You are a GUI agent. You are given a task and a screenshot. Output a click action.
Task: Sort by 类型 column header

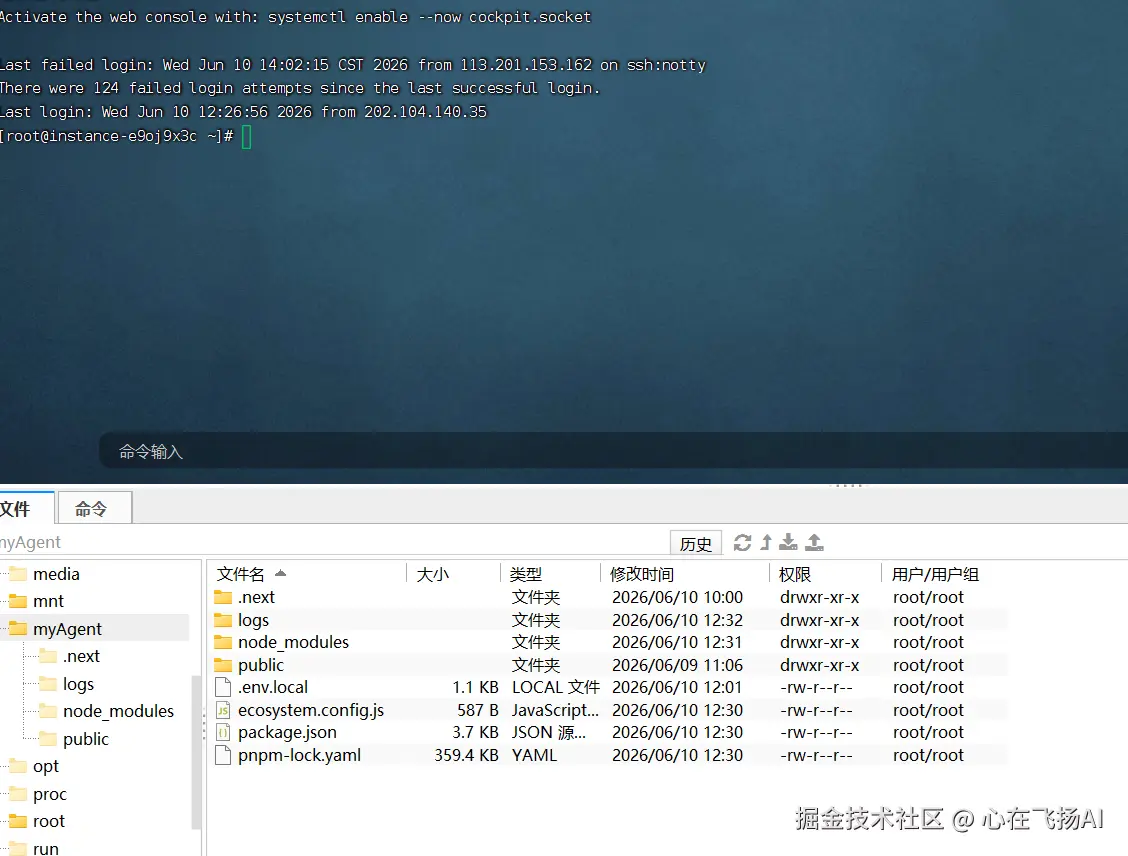(x=550, y=574)
